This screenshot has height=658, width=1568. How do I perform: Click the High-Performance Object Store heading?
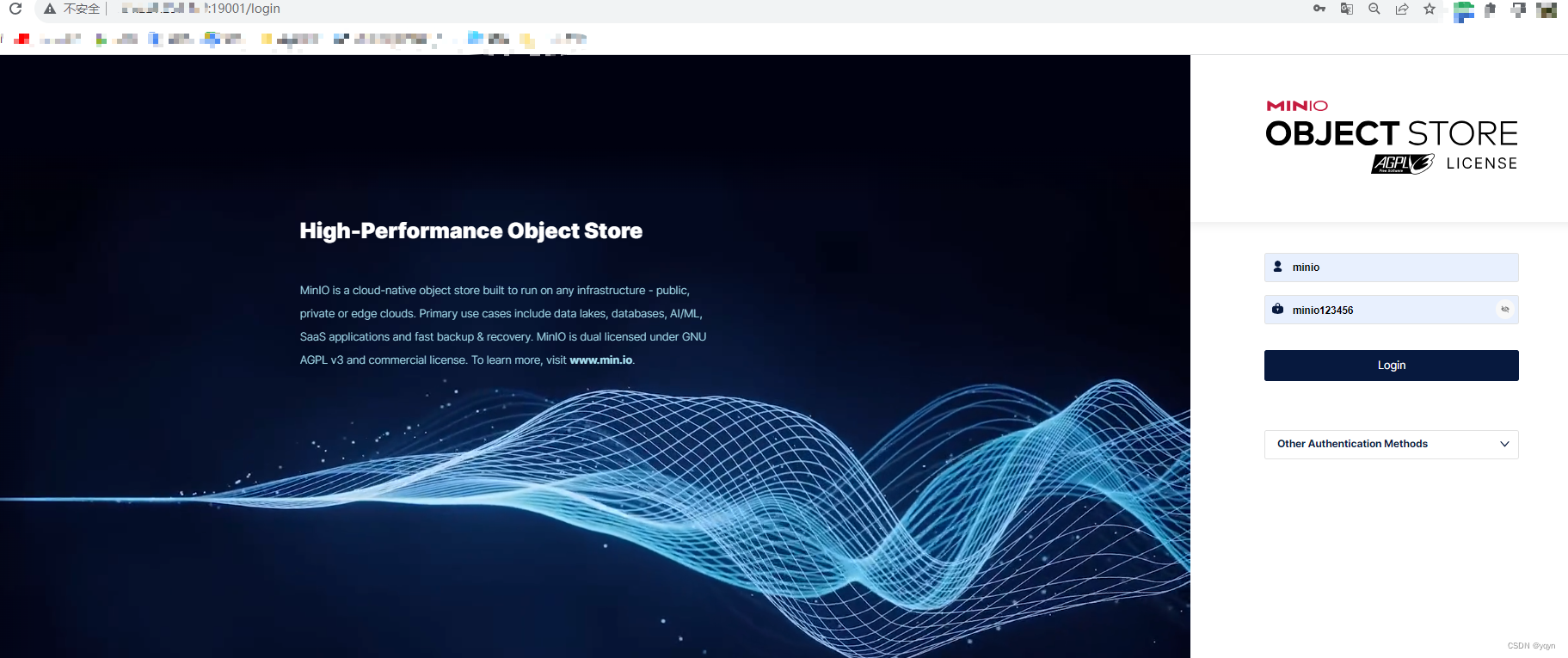[471, 231]
